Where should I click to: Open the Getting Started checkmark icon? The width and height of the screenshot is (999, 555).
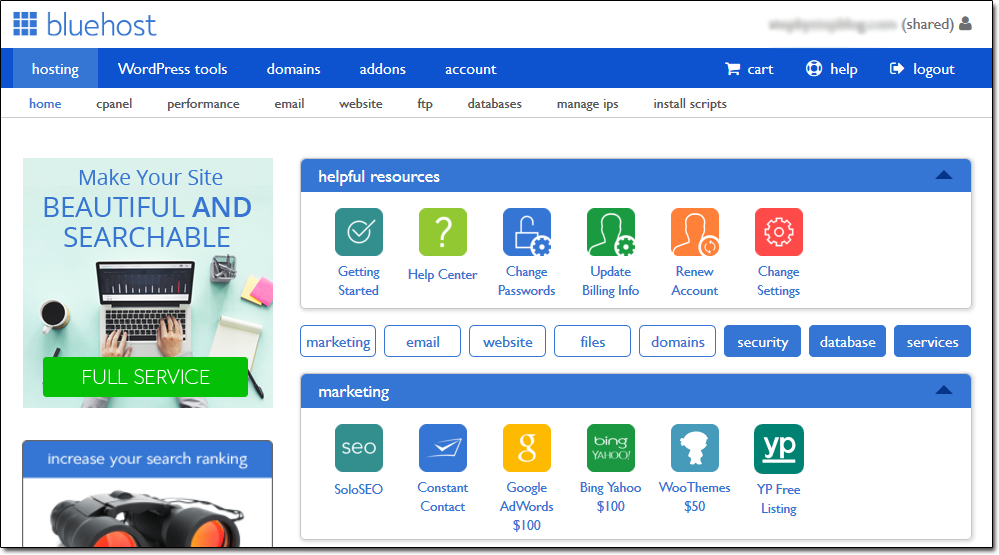coord(359,232)
